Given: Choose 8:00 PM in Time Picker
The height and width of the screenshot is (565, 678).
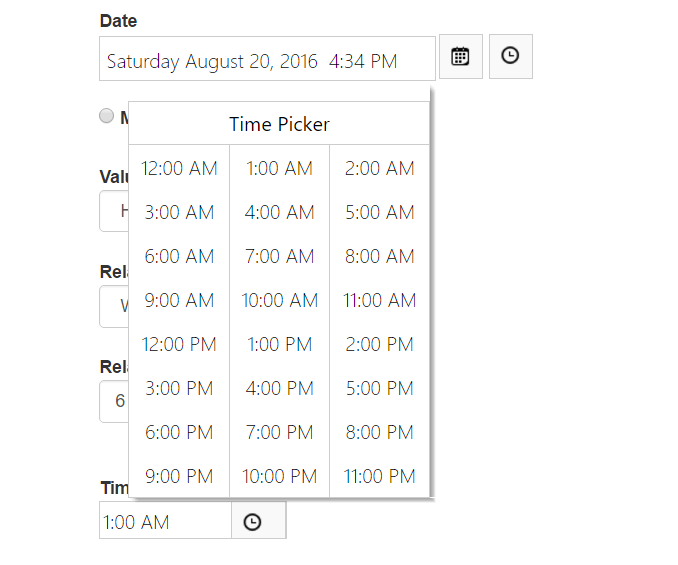Looking at the screenshot, I should point(380,432).
